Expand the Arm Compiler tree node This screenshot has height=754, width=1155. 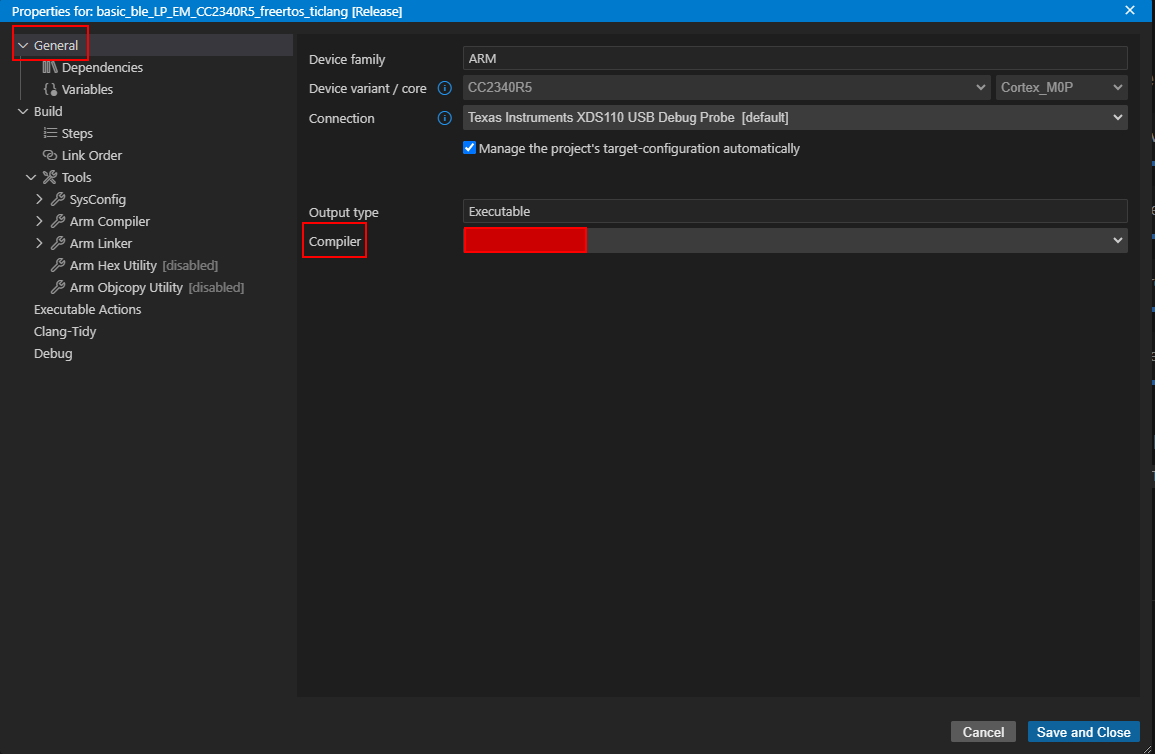[x=39, y=221]
